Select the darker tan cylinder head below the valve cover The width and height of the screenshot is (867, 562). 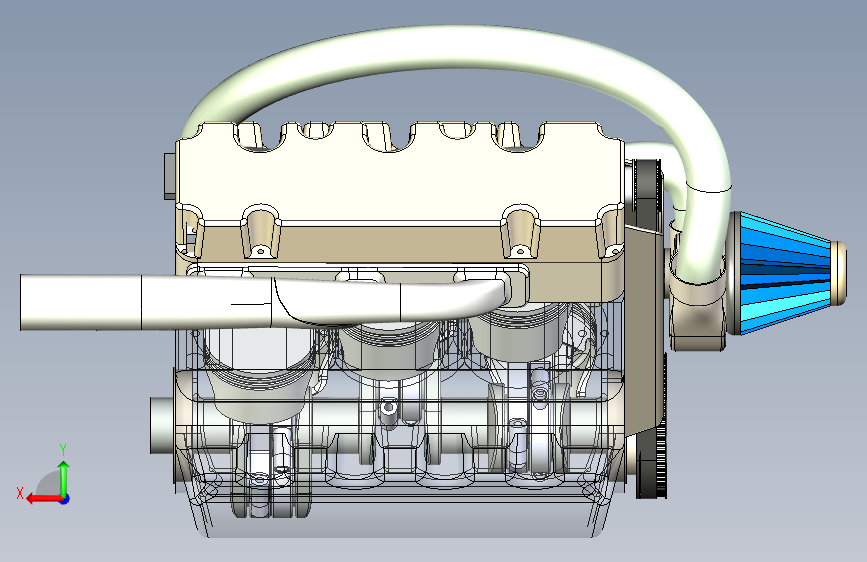(x=400, y=243)
